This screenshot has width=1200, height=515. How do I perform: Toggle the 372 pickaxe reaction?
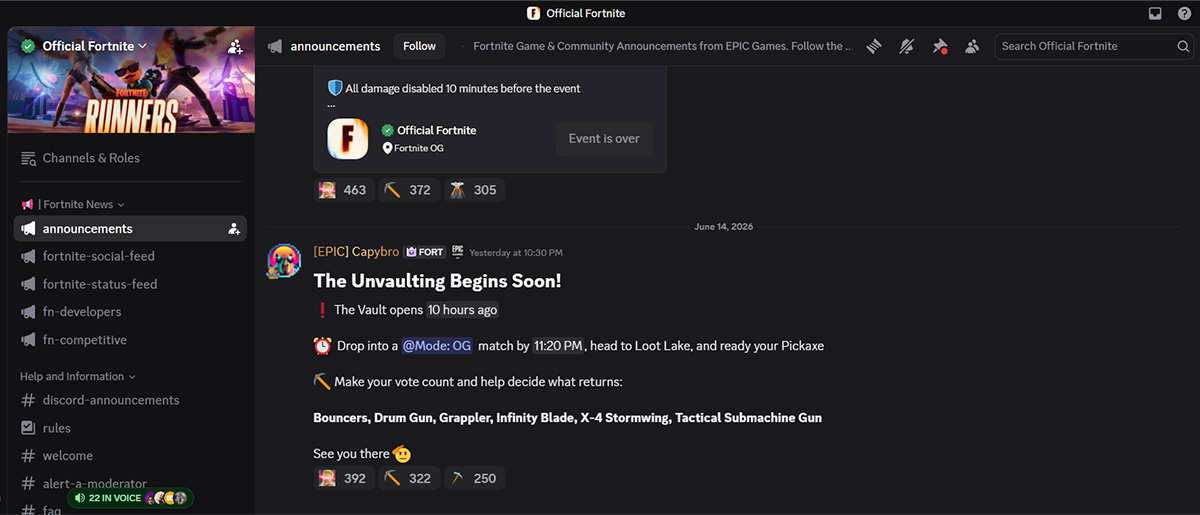408,190
